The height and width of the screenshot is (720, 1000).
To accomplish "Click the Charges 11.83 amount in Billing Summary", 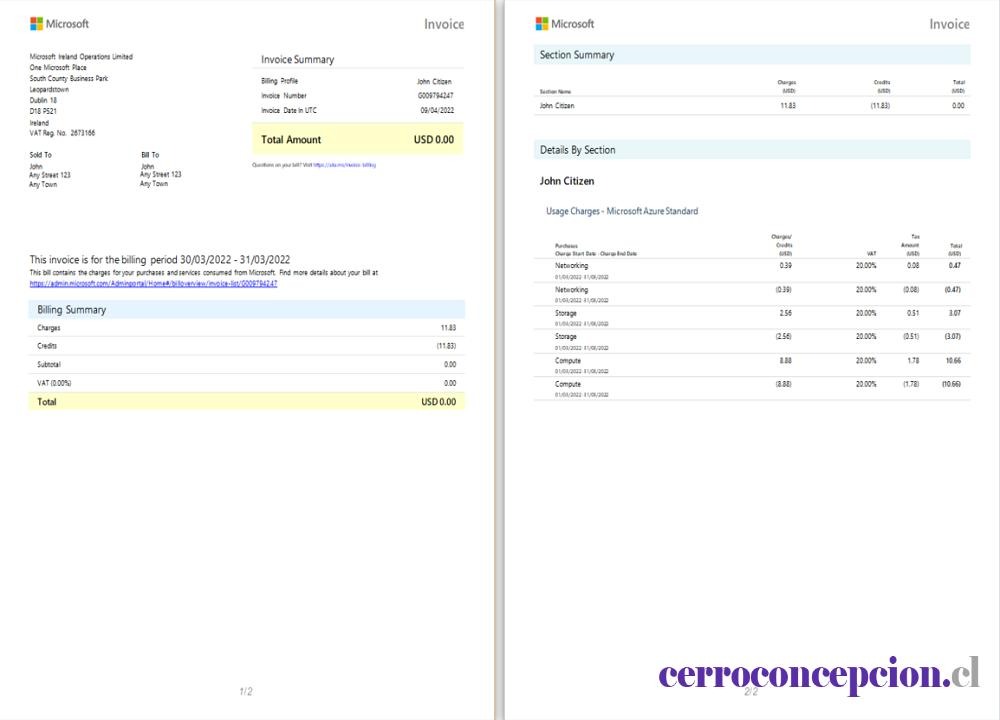I will (448, 328).
